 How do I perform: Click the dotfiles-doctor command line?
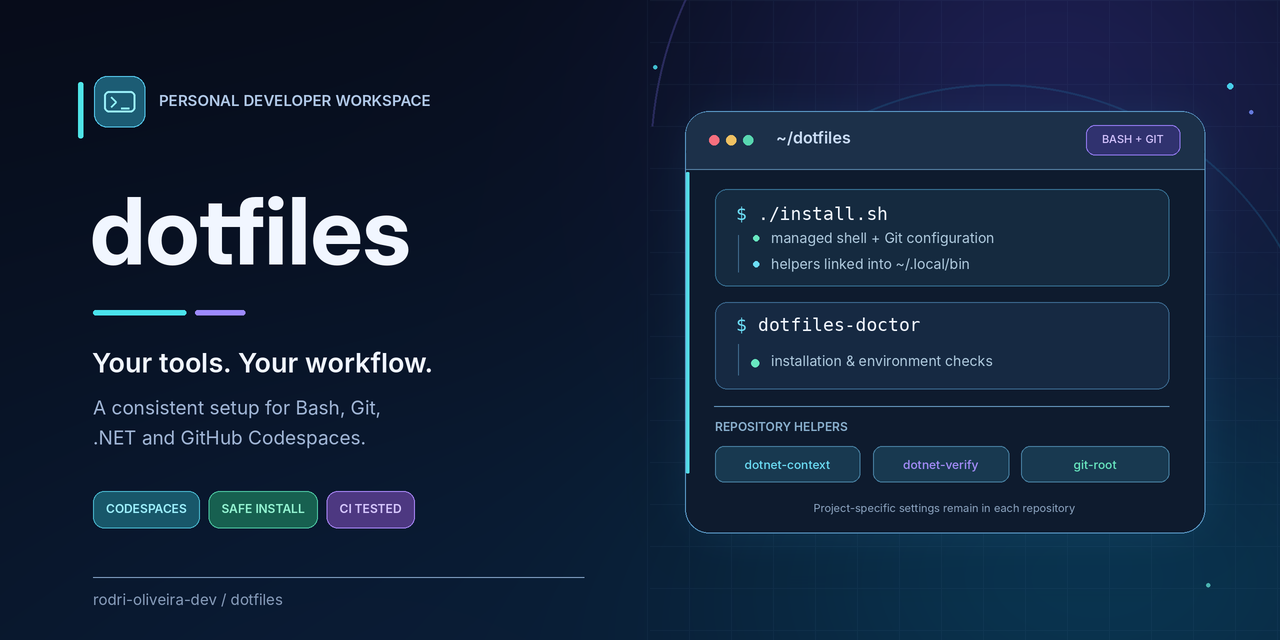click(x=828, y=325)
